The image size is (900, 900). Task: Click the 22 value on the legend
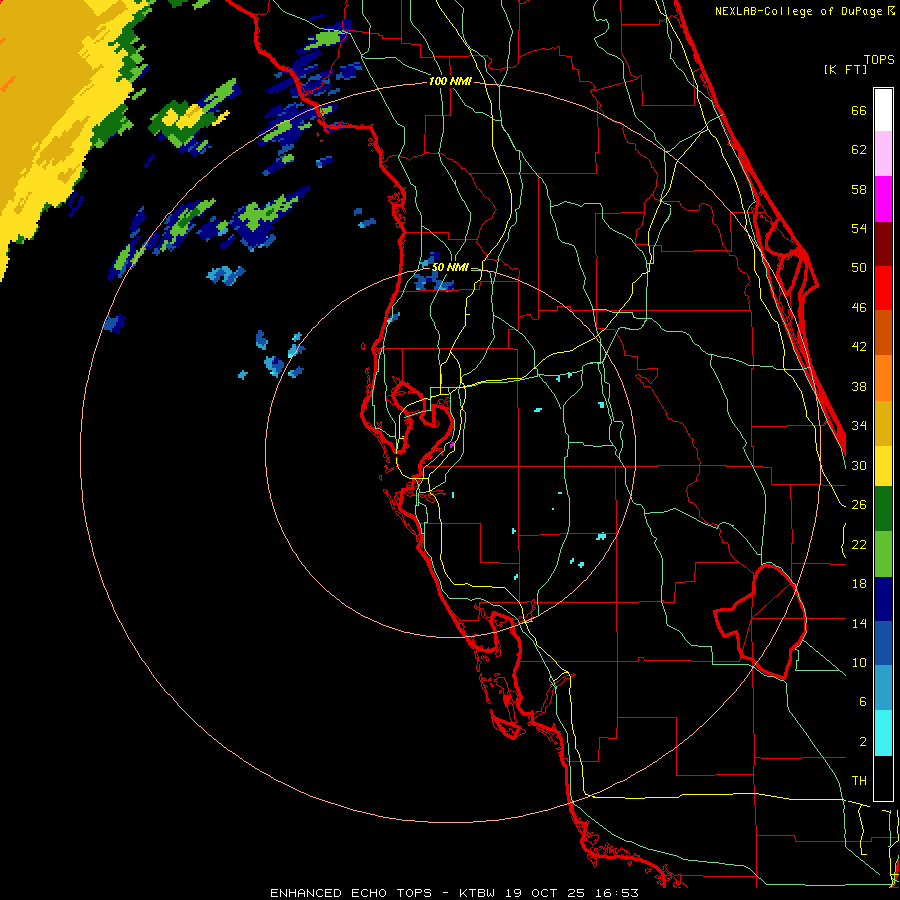point(859,544)
